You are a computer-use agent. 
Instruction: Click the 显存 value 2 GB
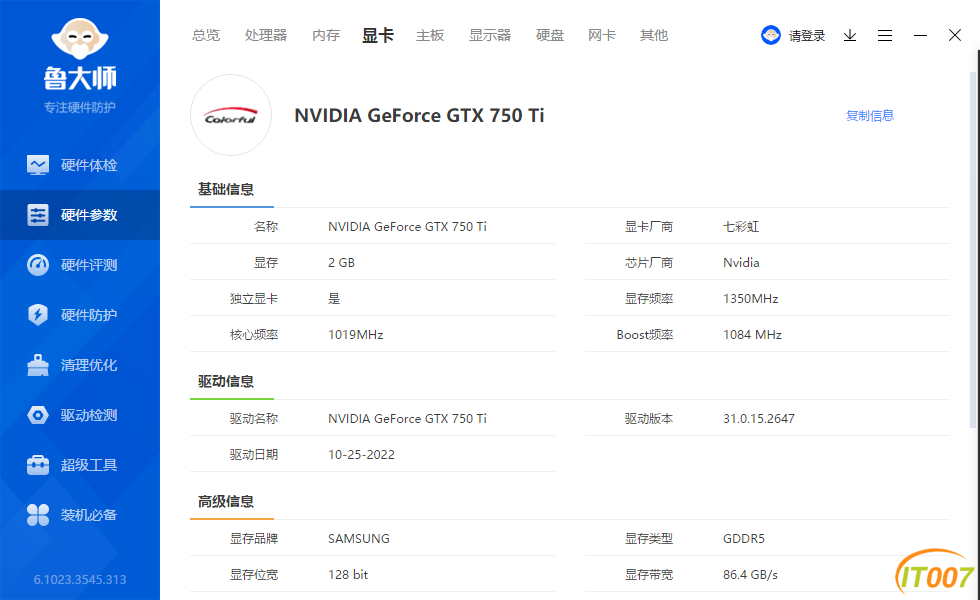point(341,262)
